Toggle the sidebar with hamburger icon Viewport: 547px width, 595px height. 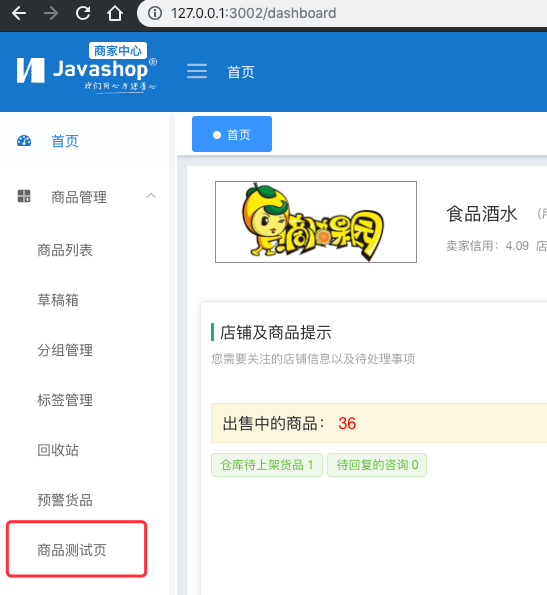pos(197,71)
